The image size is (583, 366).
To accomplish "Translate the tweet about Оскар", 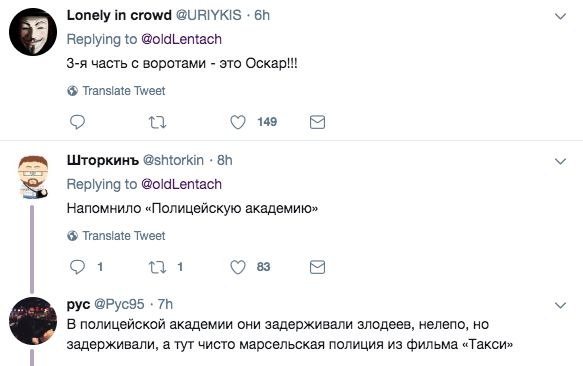I will click(116, 91).
